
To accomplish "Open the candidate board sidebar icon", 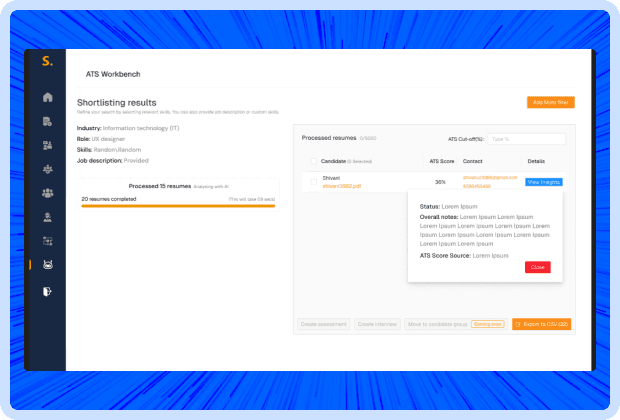I will coord(47,145).
